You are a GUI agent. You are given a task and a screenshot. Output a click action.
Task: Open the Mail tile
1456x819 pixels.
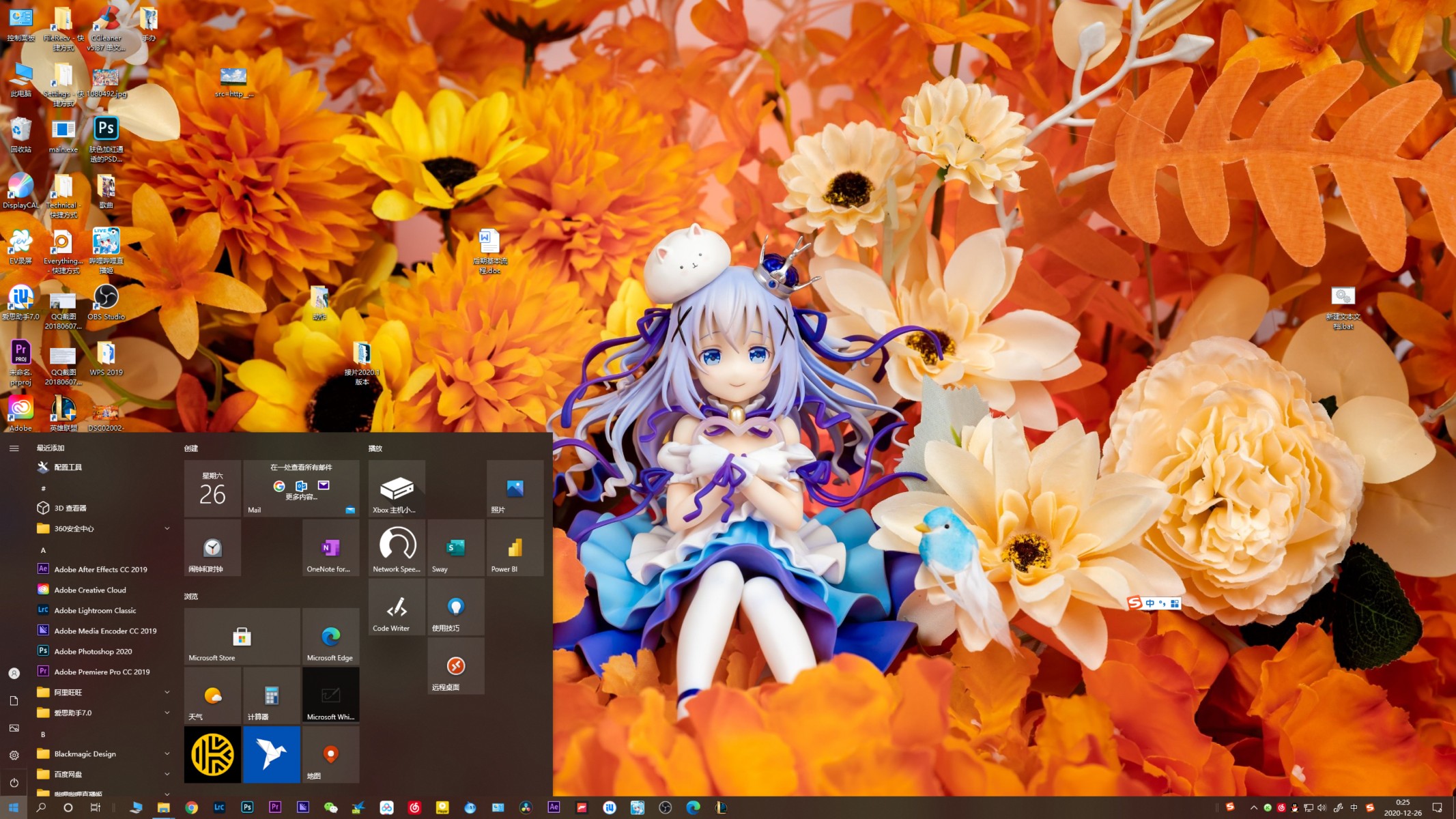(302, 488)
